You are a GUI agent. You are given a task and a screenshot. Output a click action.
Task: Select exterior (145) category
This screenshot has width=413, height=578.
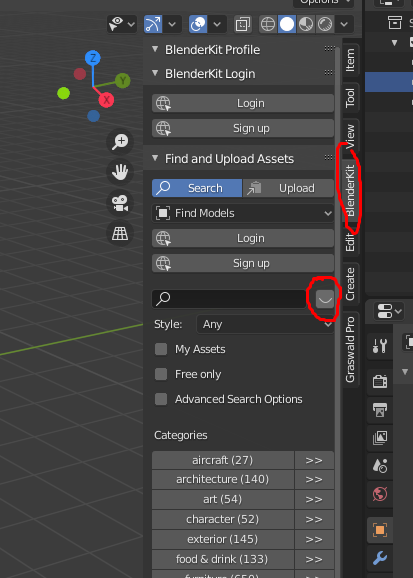(223, 539)
